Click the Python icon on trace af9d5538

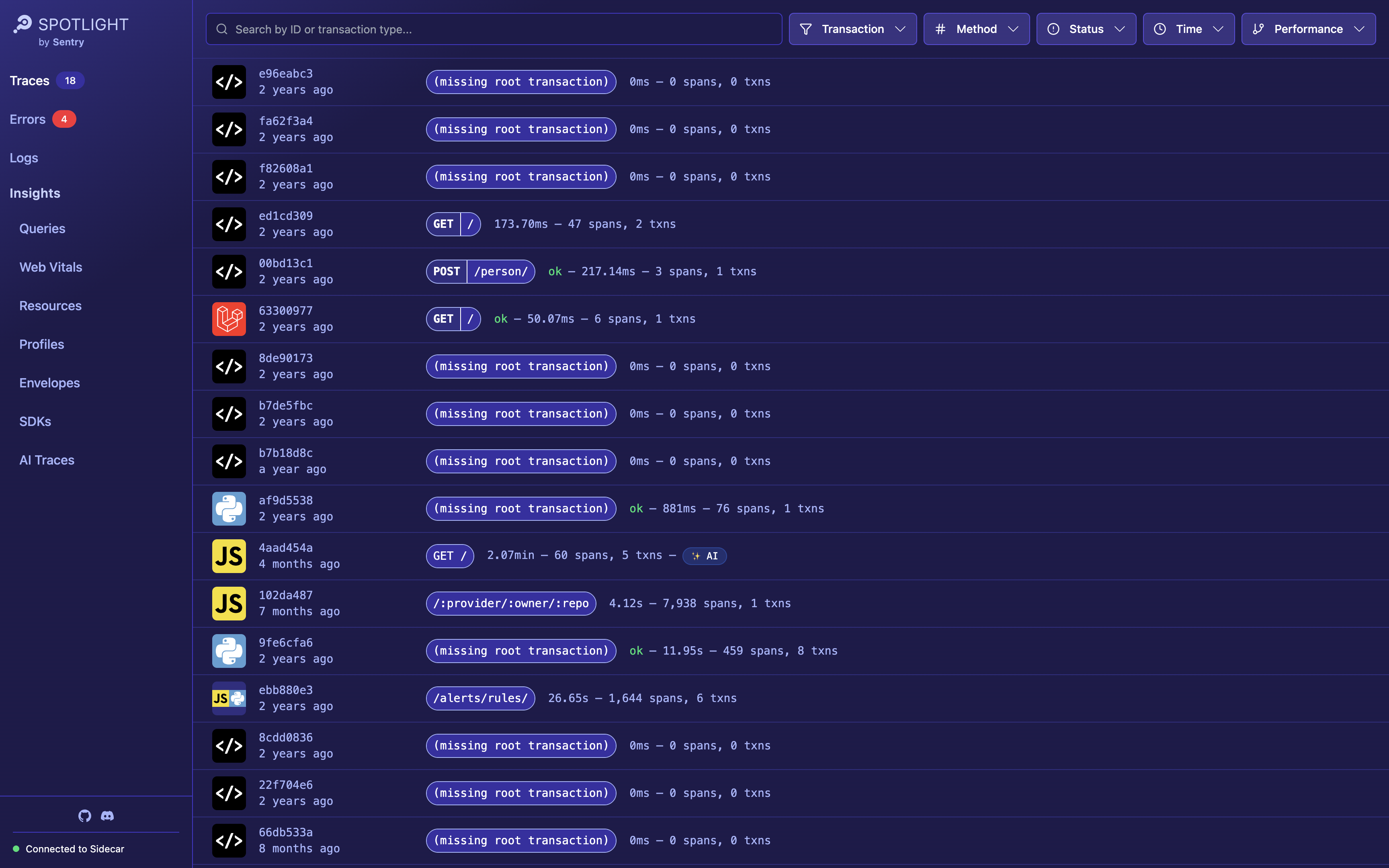point(228,508)
